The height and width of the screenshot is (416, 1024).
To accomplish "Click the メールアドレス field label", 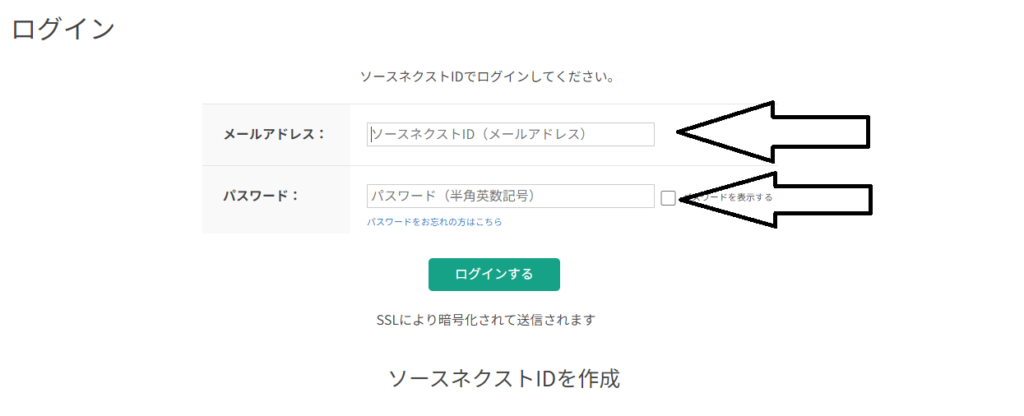I will [x=273, y=134].
